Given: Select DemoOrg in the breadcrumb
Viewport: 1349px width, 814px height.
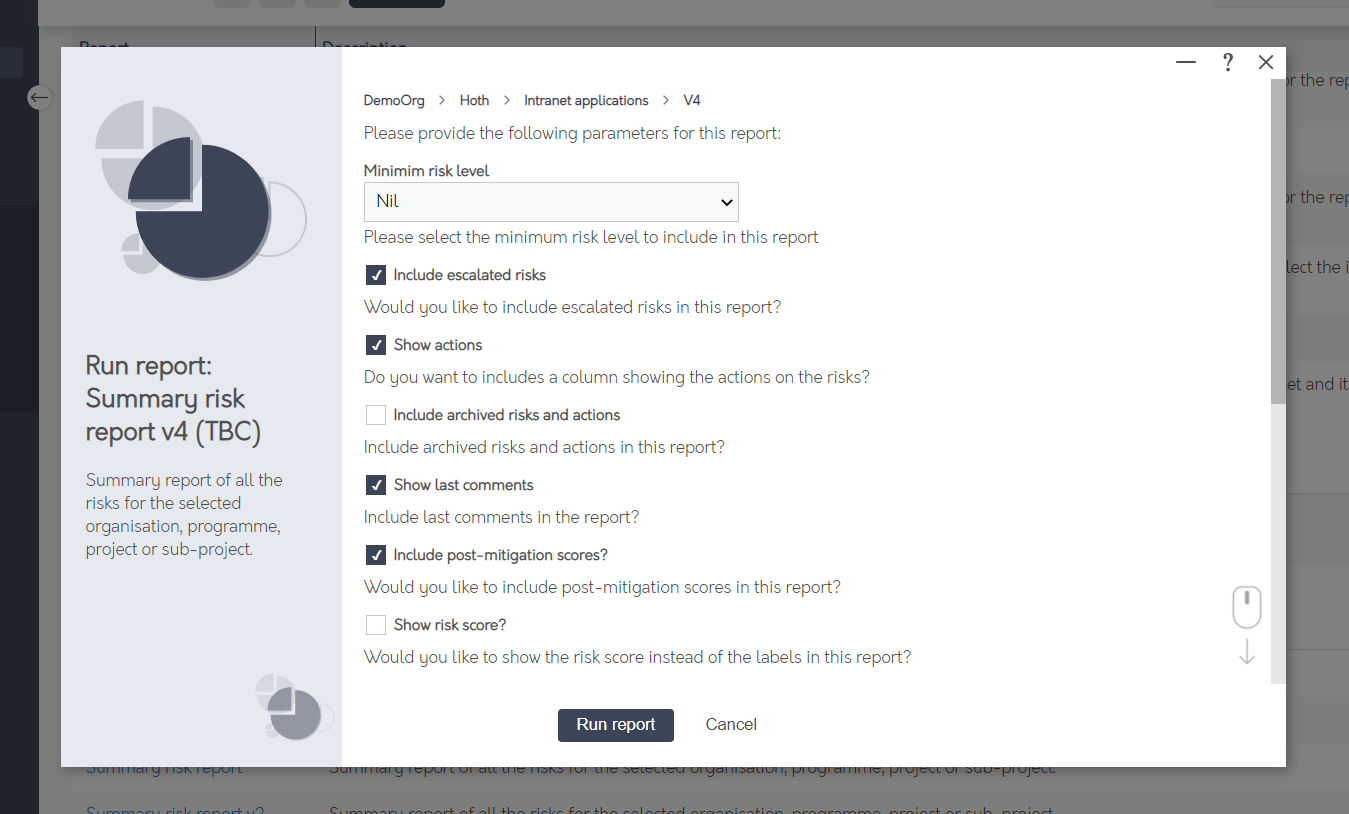Looking at the screenshot, I should coord(394,100).
